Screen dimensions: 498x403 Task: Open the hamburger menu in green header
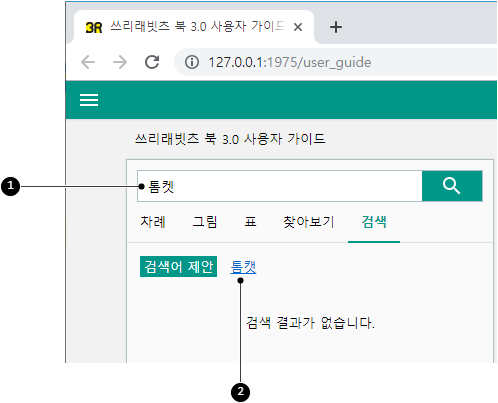89,100
